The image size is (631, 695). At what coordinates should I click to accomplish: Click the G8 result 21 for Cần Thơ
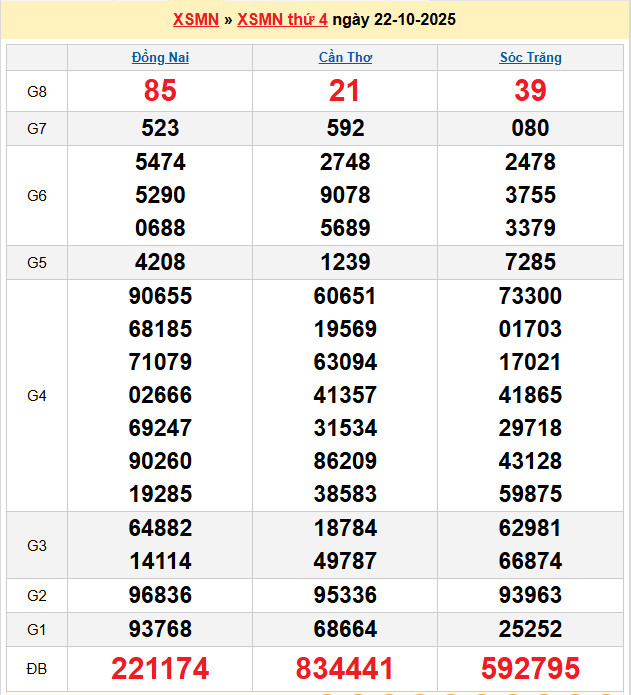tap(345, 91)
